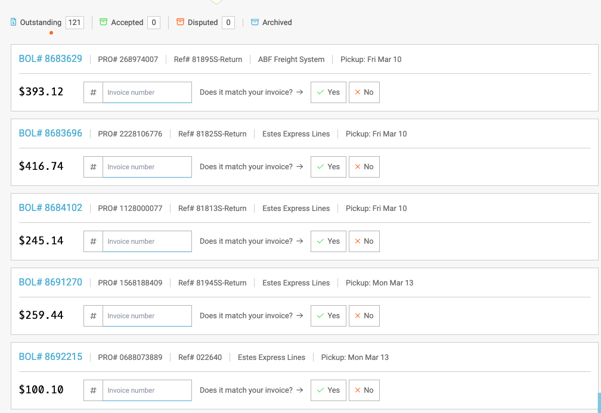Open BOL# 8684102 link
The width and height of the screenshot is (601, 413).
coord(50,208)
